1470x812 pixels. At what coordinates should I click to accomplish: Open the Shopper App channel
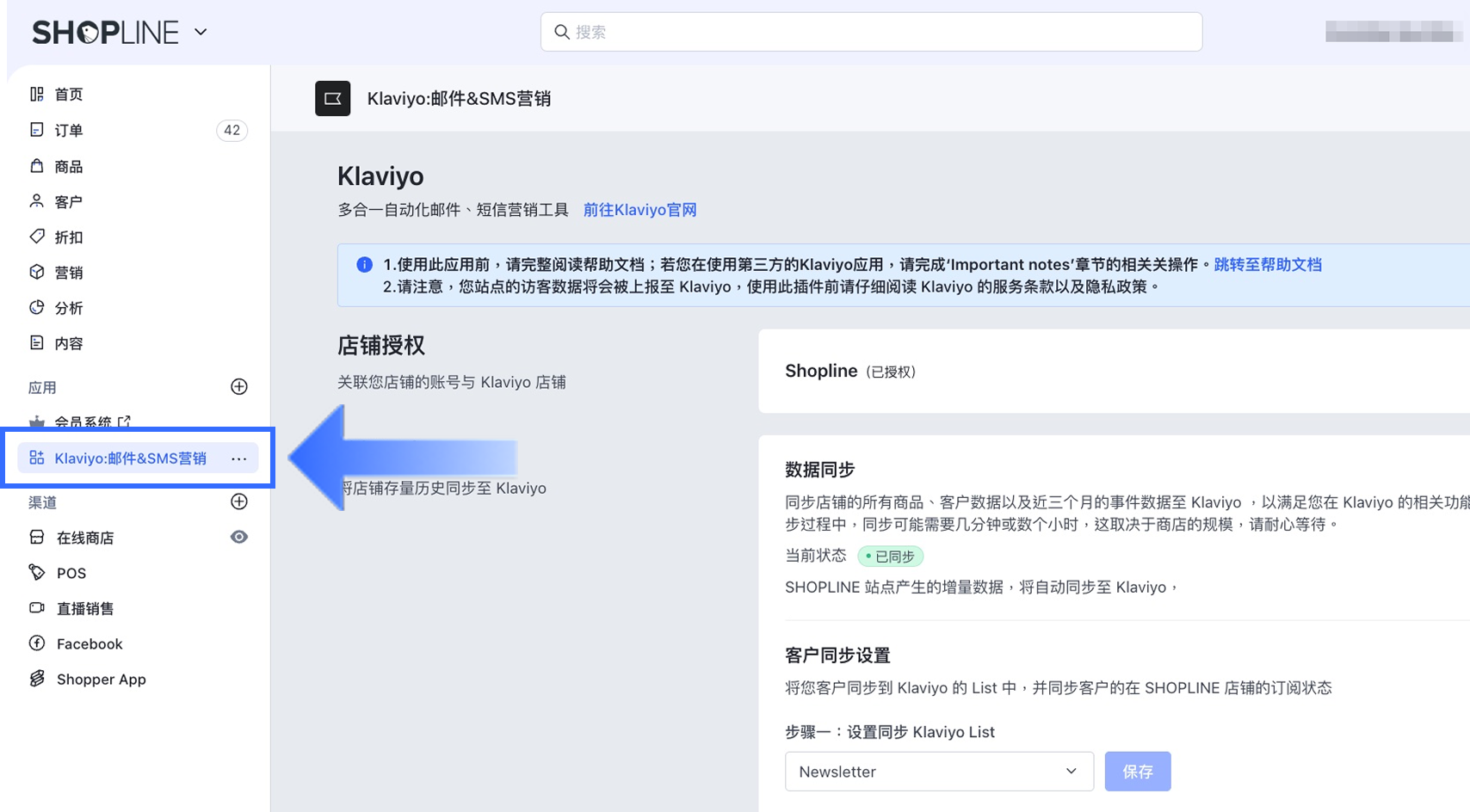pyautogui.click(x=101, y=680)
